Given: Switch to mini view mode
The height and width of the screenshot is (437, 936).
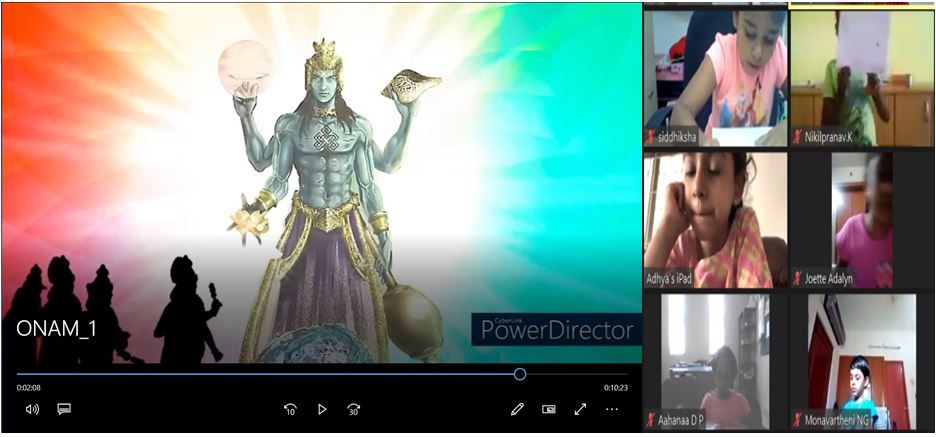Looking at the screenshot, I should 549,409.
